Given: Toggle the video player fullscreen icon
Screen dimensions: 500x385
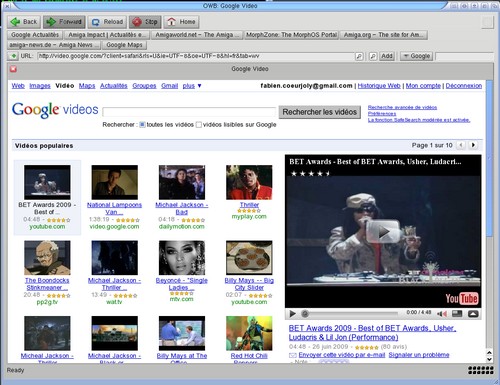Looking at the screenshot, I should pyautogui.click(x=457, y=314).
